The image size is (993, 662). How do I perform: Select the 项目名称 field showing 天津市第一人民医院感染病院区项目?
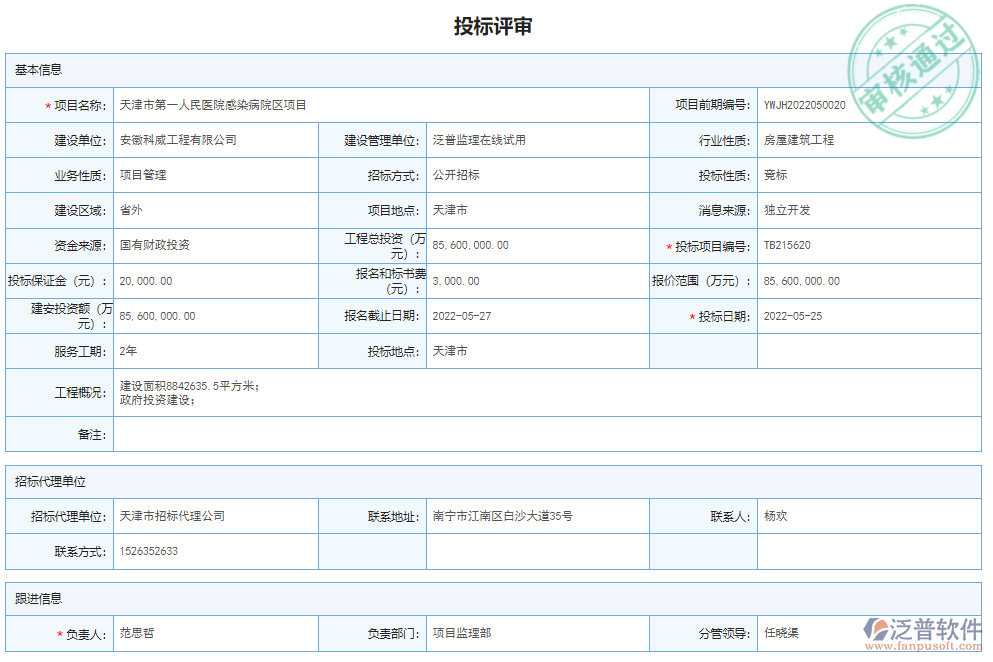point(210,104)
